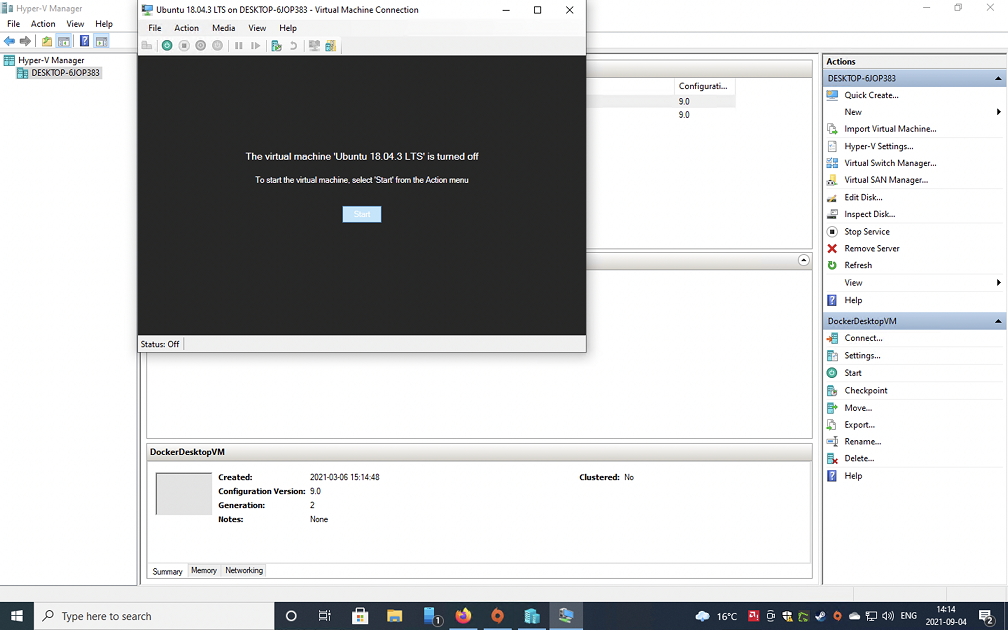1008x630 pixels.
Task: Open Action menu in Hyper-V Manager
Action: [43, 24]
